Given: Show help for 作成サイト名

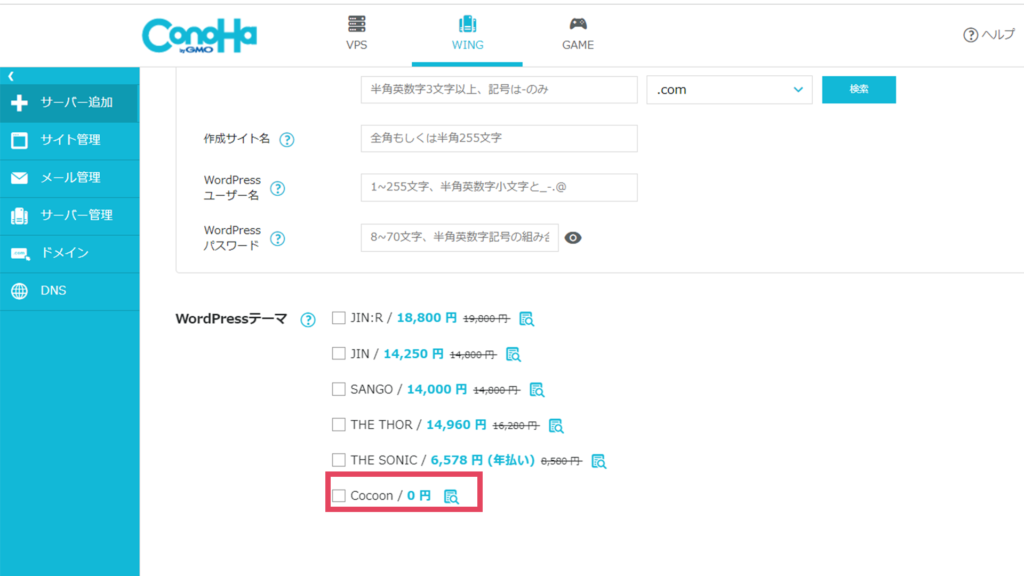Looking at the screenshot, I should pos(287,140).
